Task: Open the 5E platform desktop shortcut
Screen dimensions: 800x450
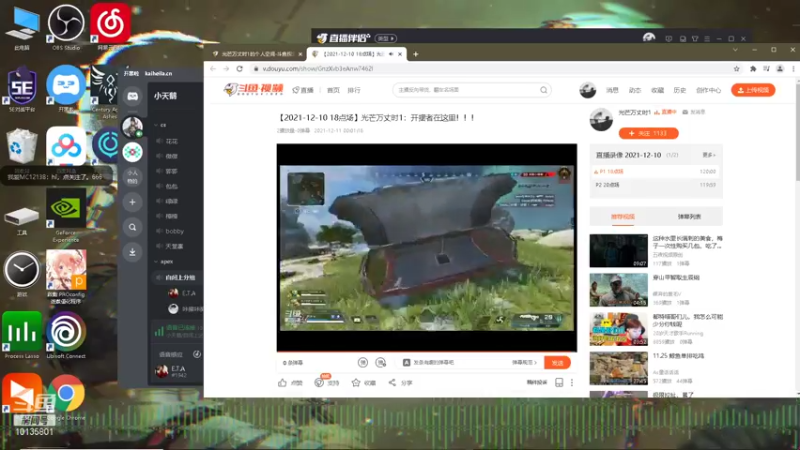Action: point(22,88)
